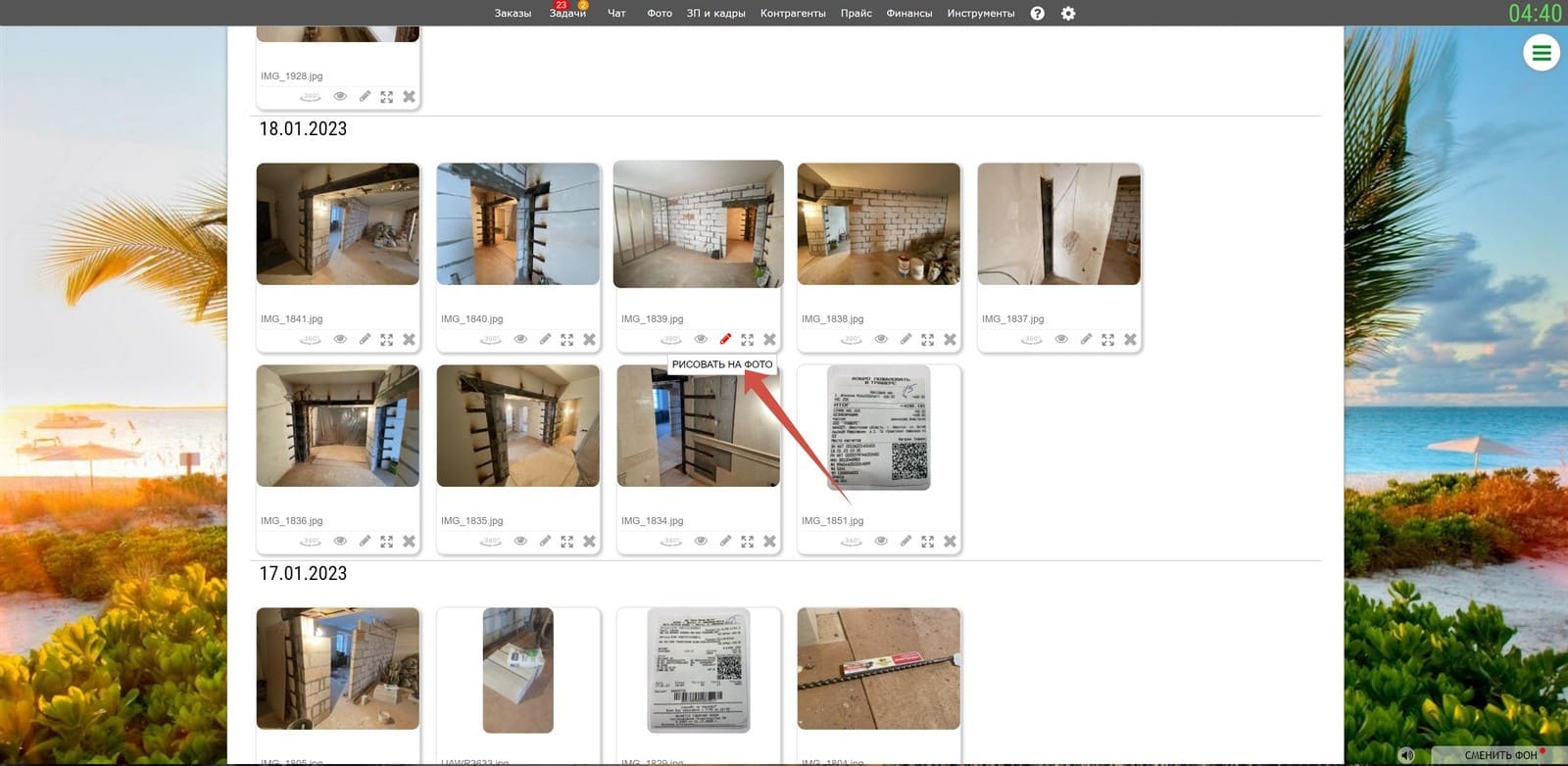Open the Инструменты menu
1568x766 pixels.
pos(980,14)
